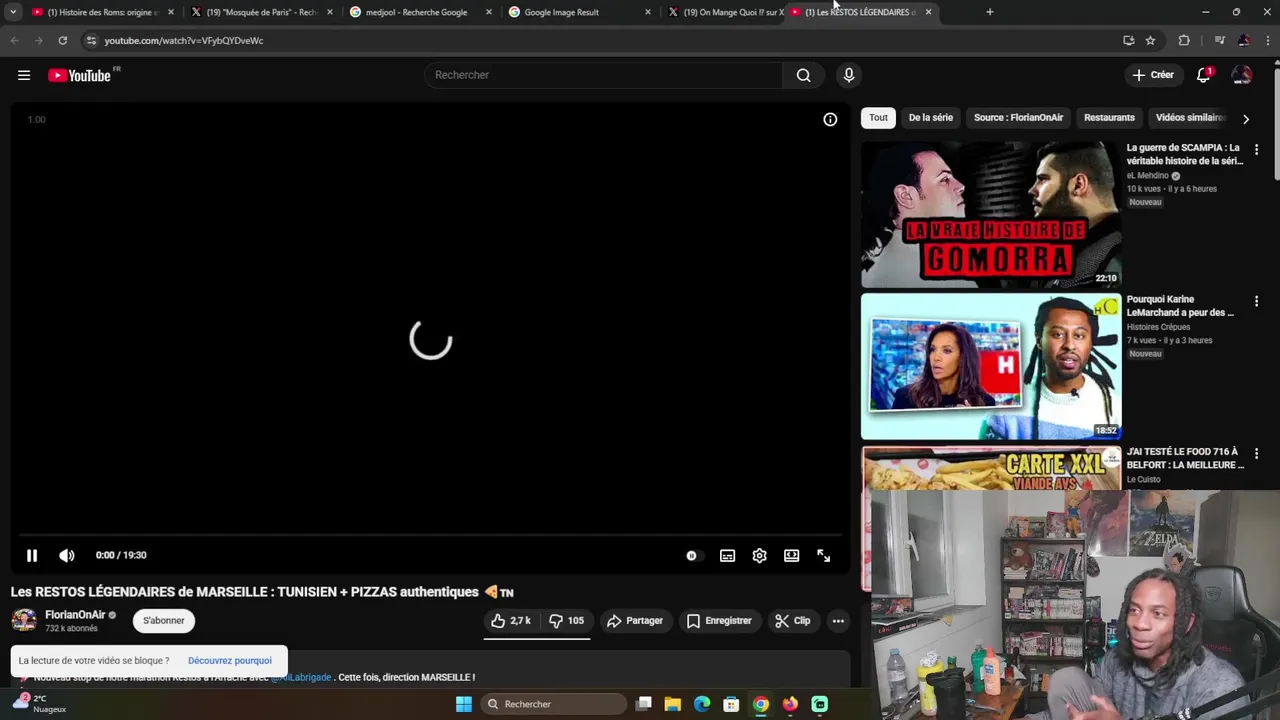Pause the video with the pause button

(32, 555)
